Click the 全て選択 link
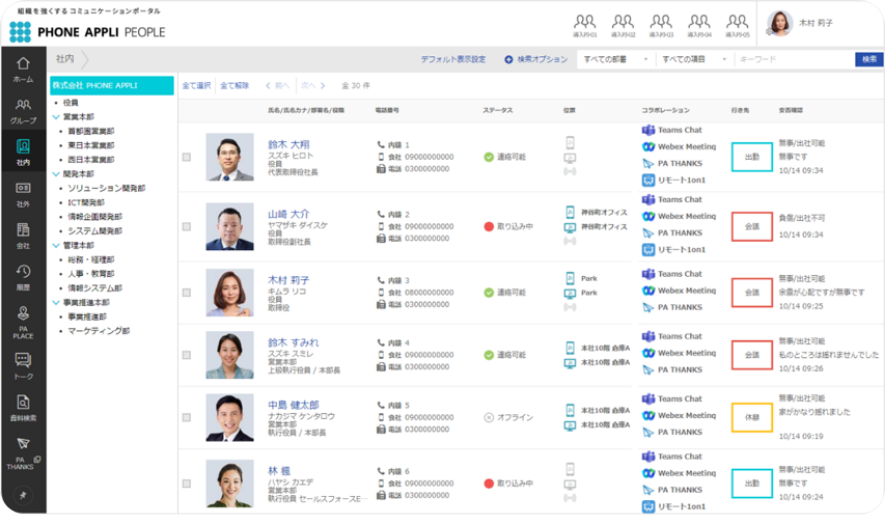 tap(196, 86)
